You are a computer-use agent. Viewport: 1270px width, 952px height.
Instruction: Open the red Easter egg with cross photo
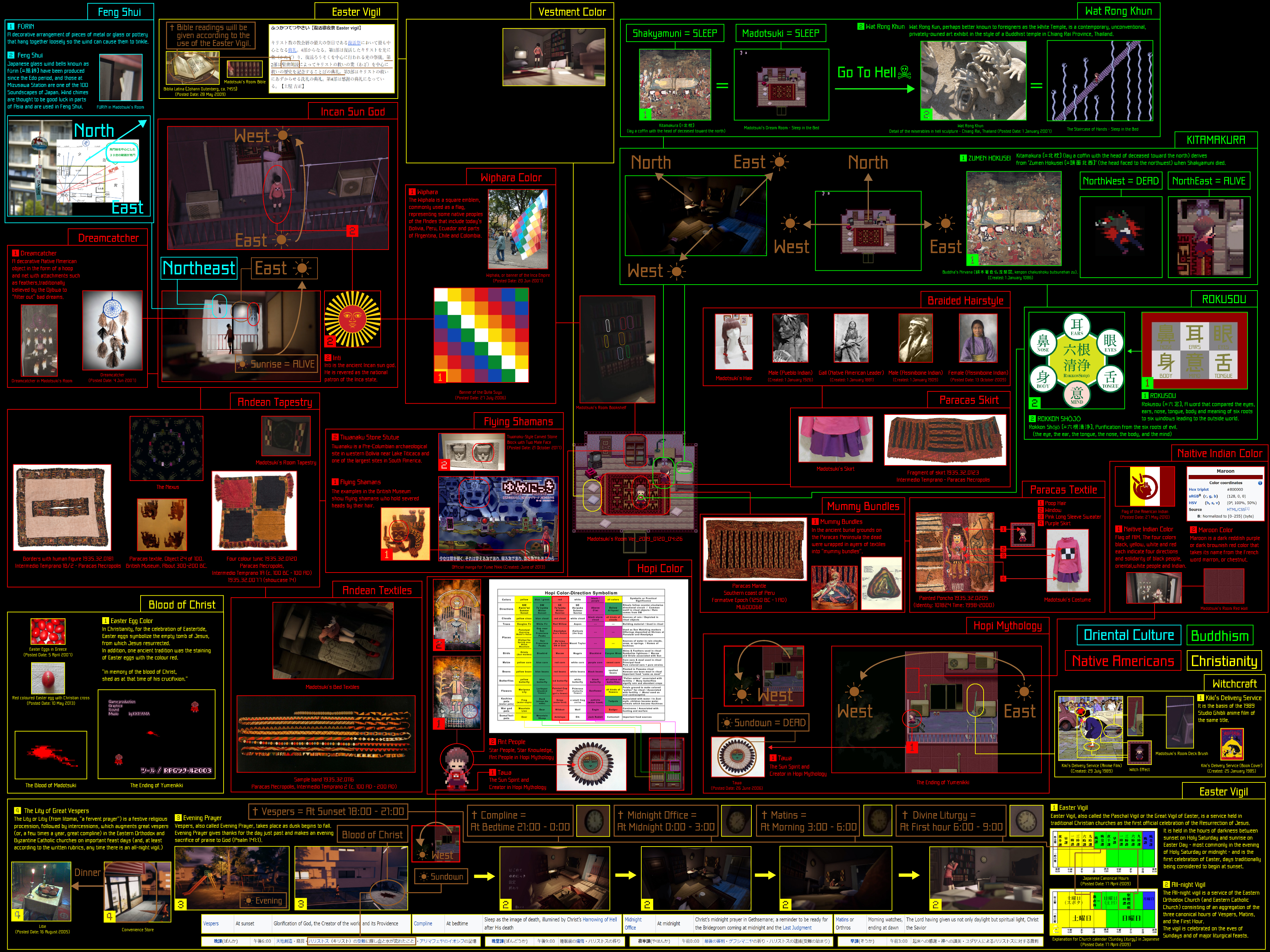(48, 678)
